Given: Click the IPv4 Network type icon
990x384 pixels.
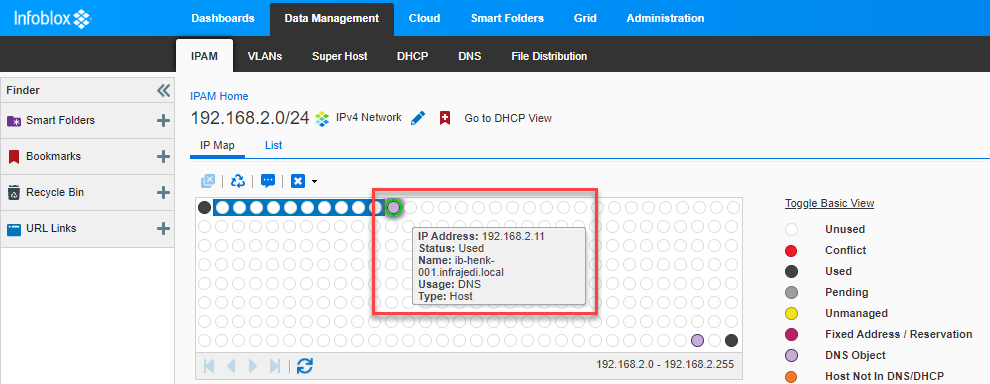Looking at the screenshot, I should [x=323, y=118].
